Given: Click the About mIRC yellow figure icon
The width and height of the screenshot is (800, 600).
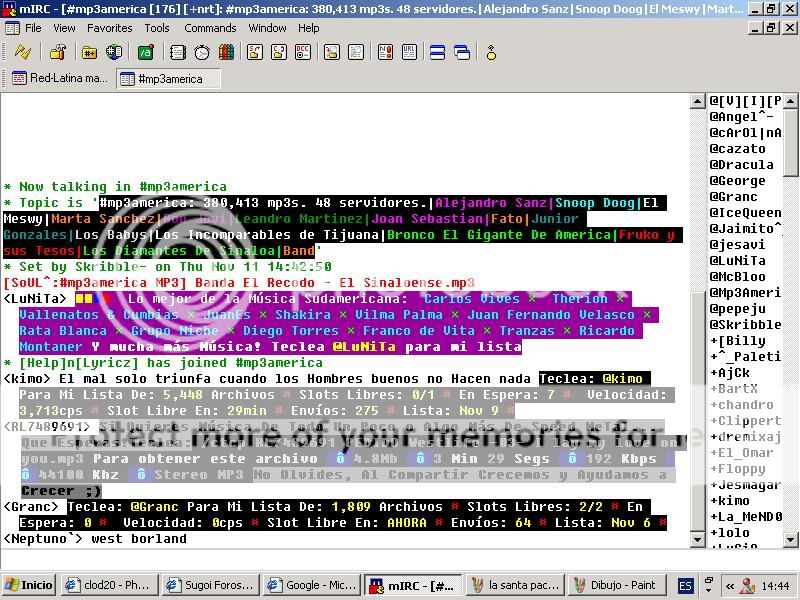Looking at the screenshot, I should click(x=491, y=52).
